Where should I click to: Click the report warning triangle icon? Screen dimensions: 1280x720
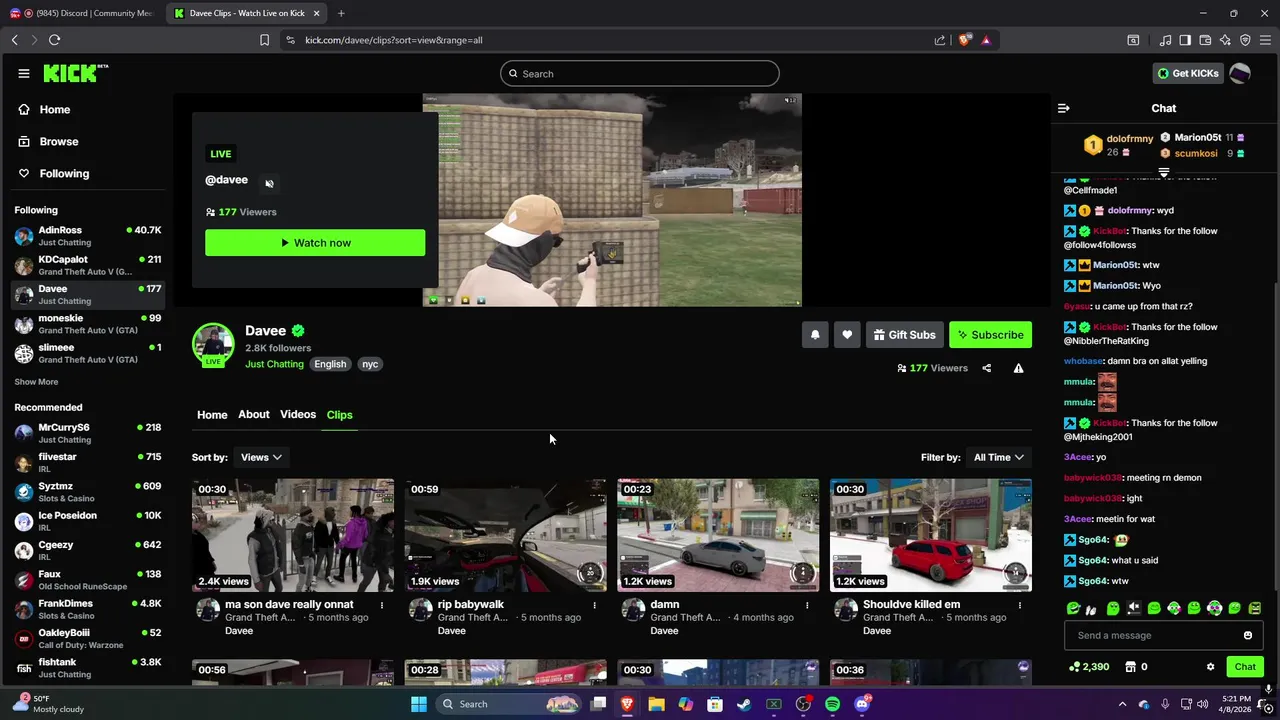[x=1018, y=368]
